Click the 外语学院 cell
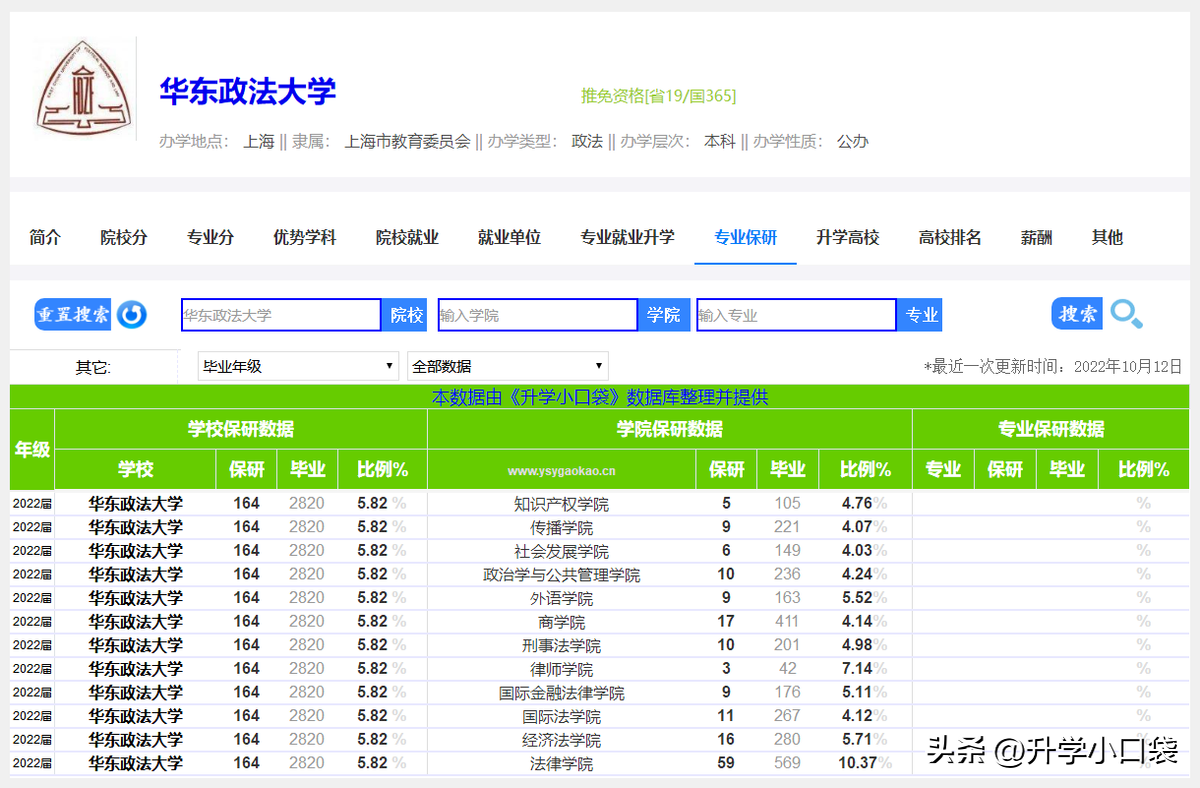Viewport: 1200px width, 788px height. (x=561, y=598)
